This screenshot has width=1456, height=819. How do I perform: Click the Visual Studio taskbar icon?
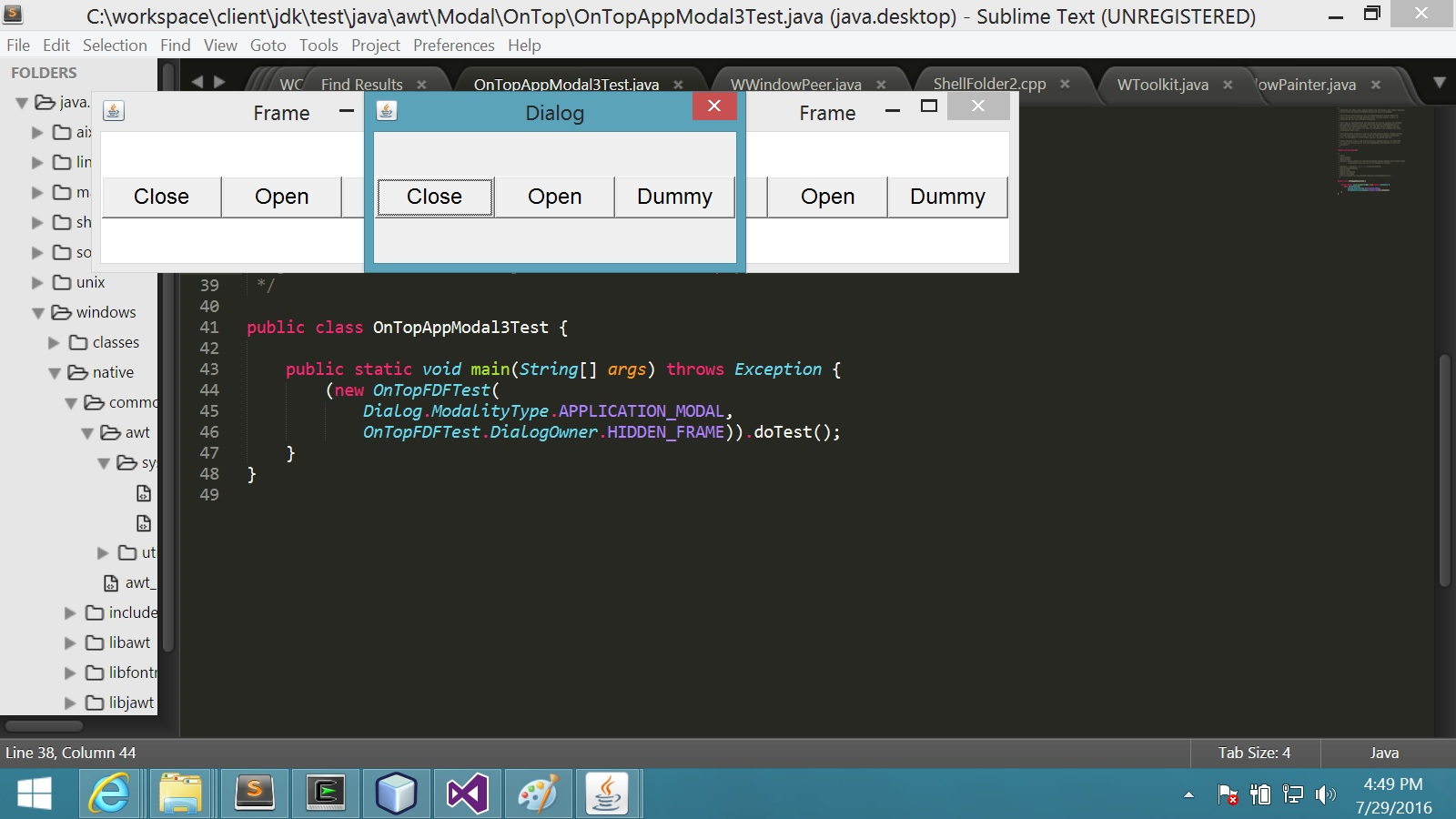coord(467,794)
